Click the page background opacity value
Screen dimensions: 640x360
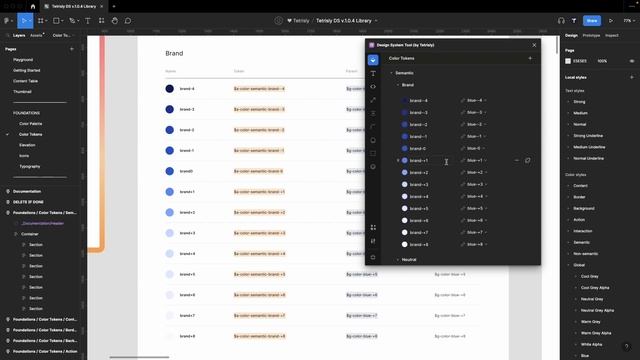(602, 61)
